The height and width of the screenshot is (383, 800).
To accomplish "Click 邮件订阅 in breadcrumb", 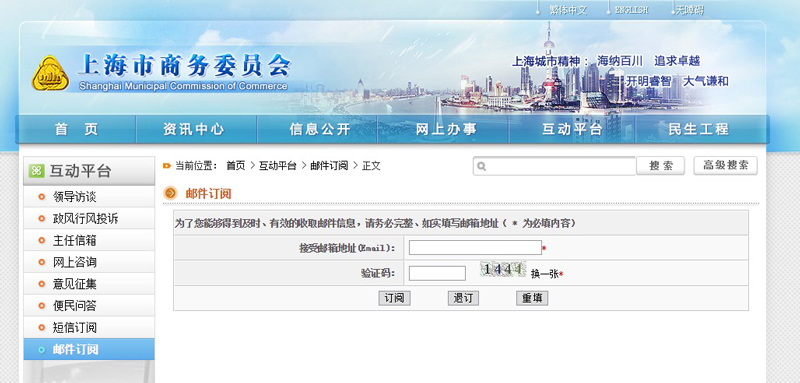I will point(329,166).
